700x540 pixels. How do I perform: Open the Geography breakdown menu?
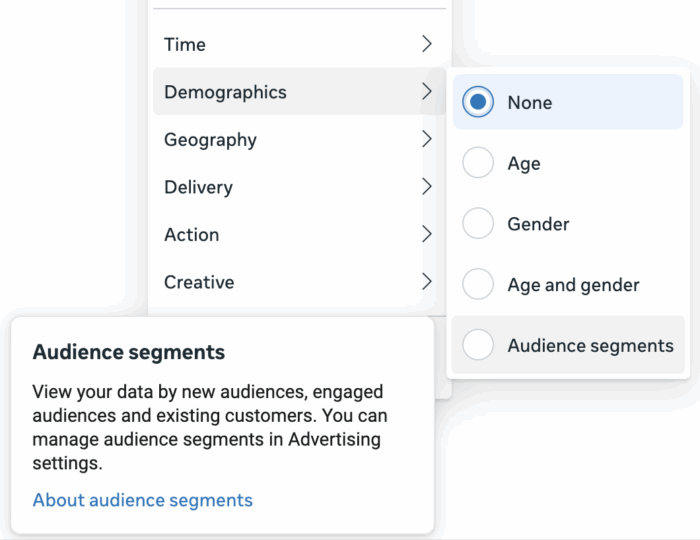299,139
